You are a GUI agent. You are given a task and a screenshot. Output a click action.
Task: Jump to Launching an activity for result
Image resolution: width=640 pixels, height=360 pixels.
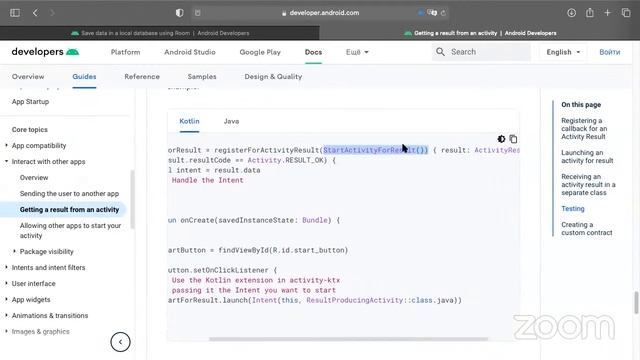587,157
